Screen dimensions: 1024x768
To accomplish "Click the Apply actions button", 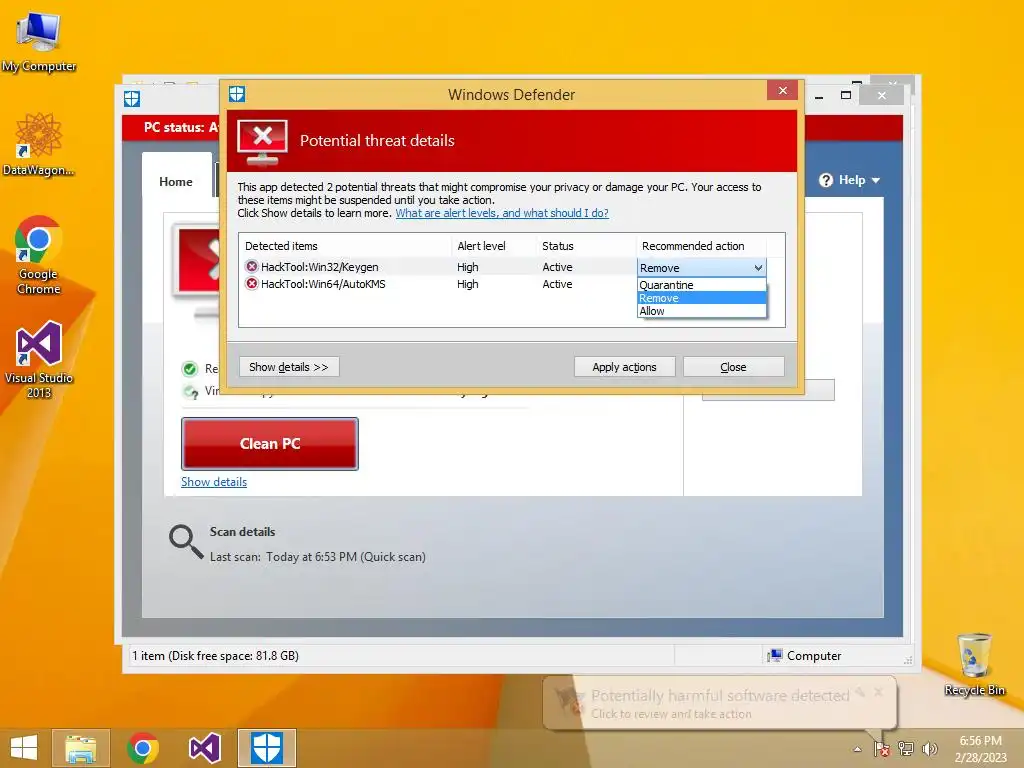I will pyautogui.click(x=624, y=367).
